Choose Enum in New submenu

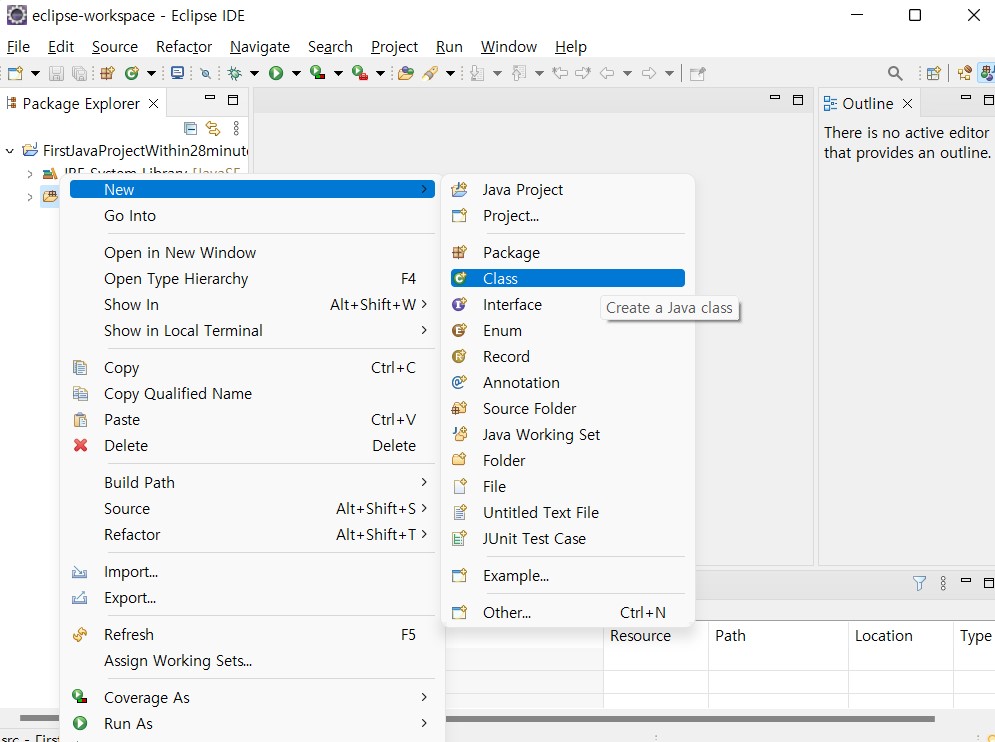[x=568, y=331]
